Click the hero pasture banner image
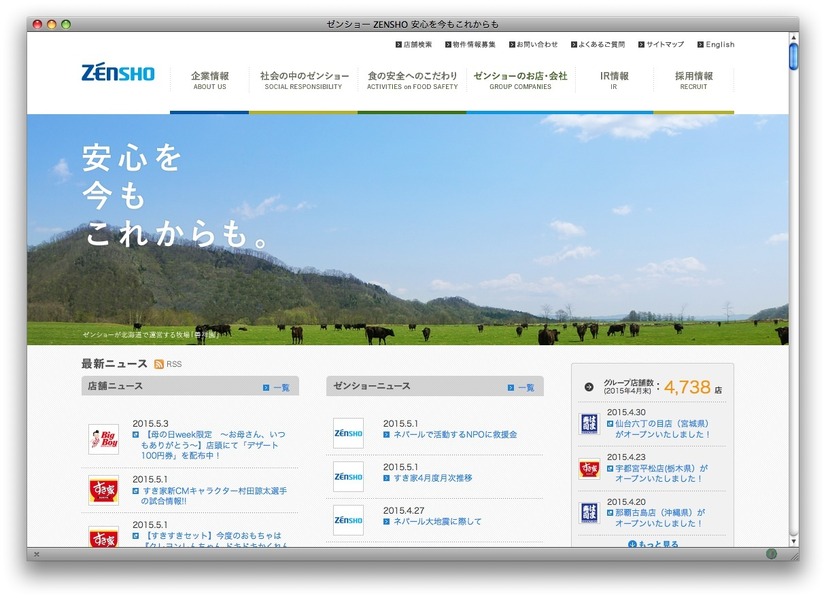This screenshot has height=598, width=826. point(408,229)
